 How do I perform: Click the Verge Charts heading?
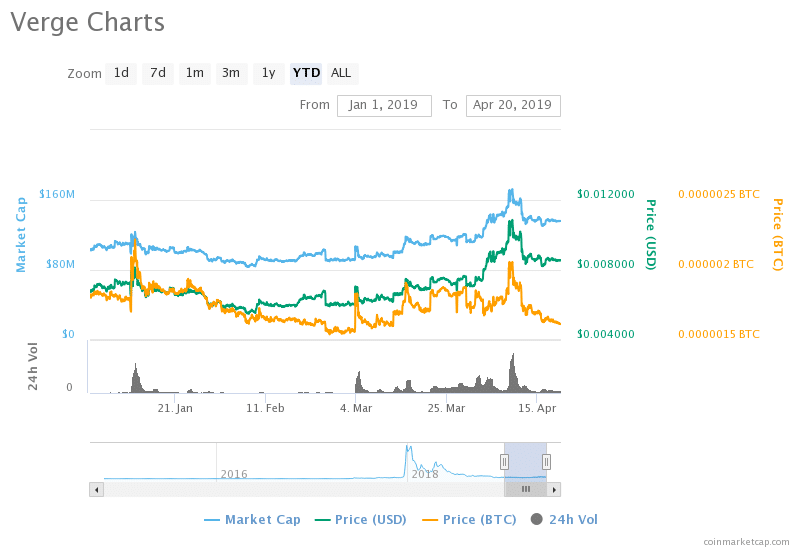(88, 22)
